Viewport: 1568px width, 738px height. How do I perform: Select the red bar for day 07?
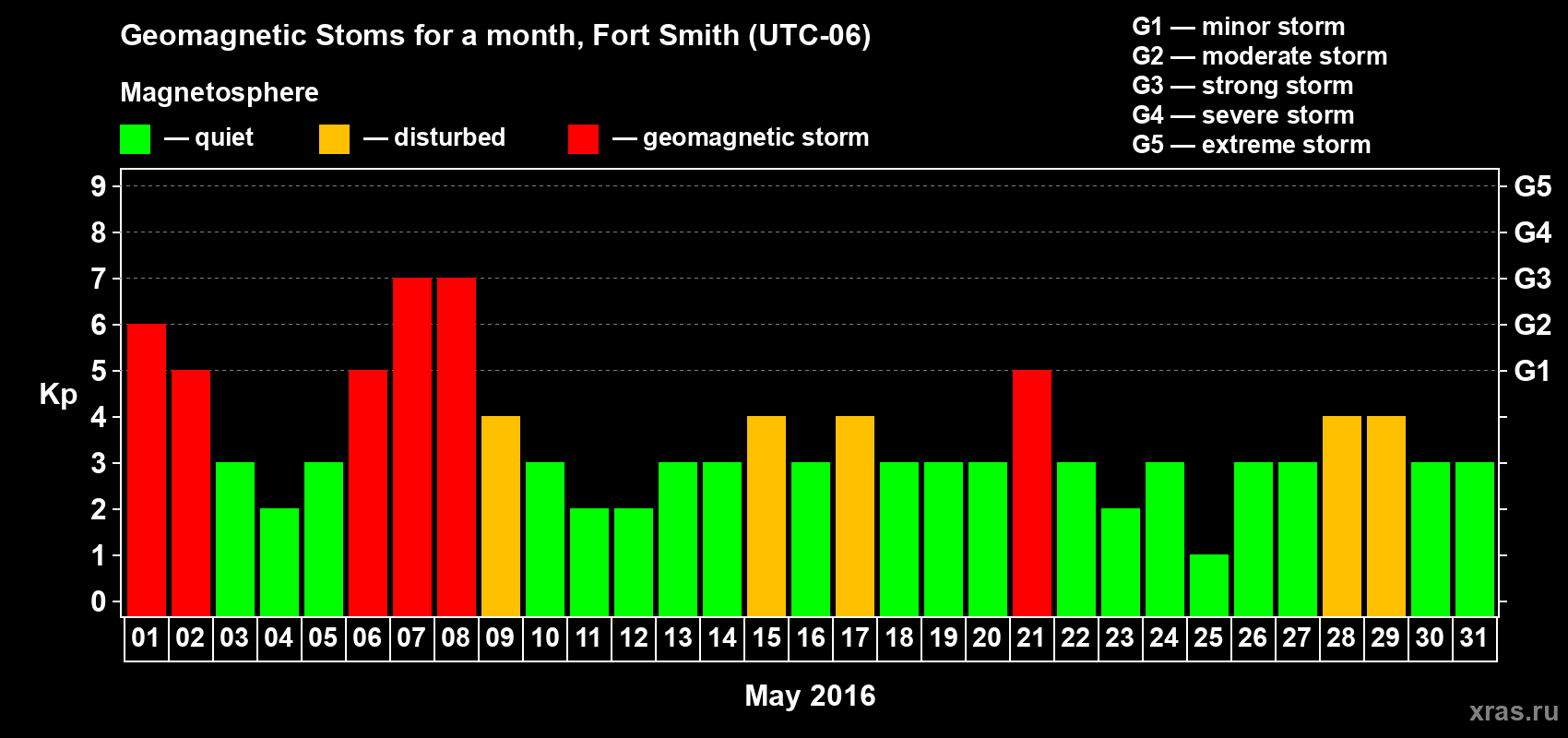click(412, 447)
